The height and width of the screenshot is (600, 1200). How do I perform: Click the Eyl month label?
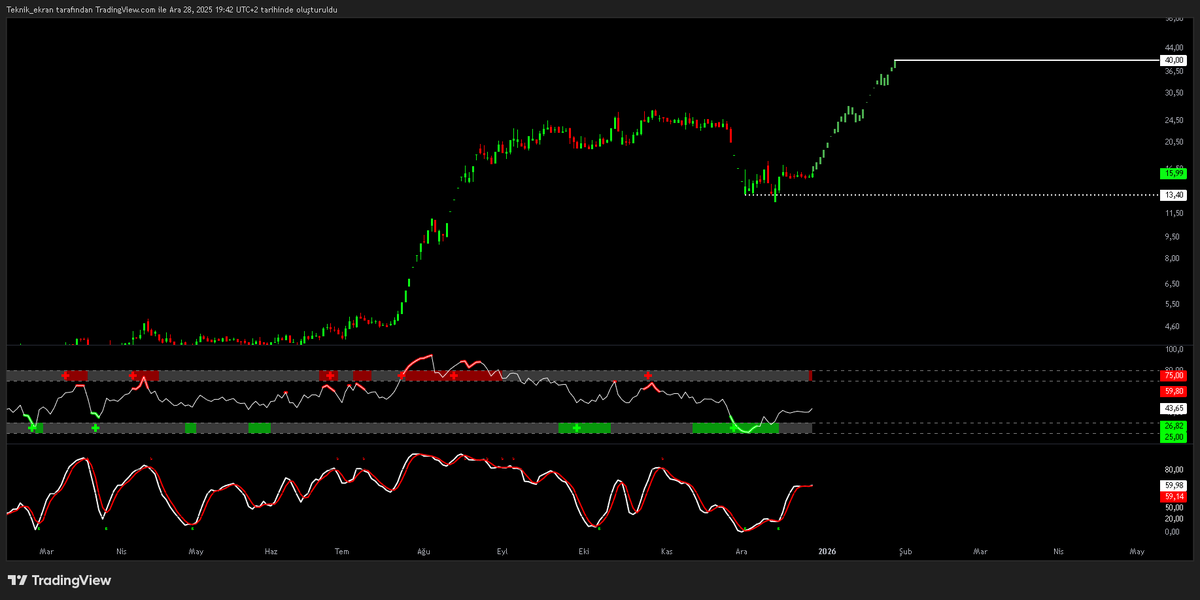pos(501,551)
